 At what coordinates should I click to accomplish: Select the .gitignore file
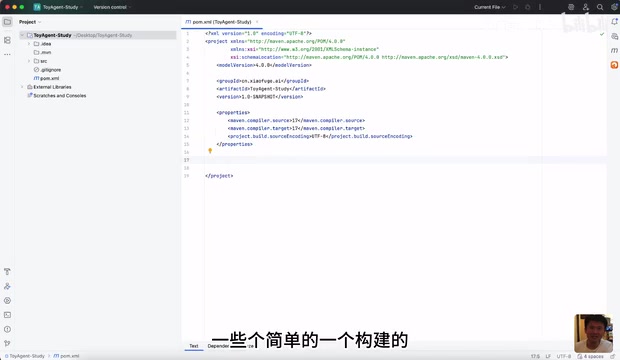47,70
